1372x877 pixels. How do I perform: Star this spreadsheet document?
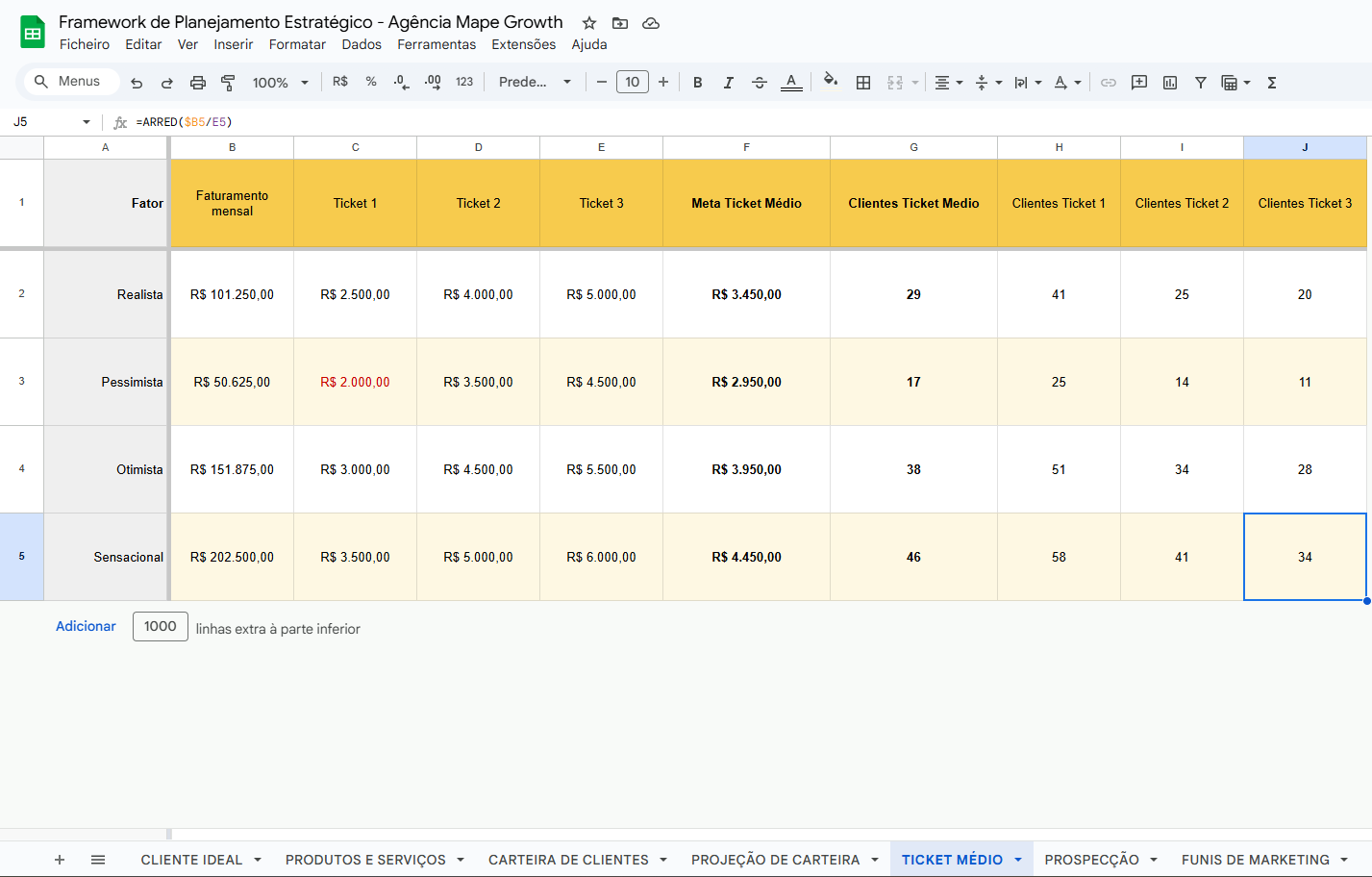coord(589,23)
